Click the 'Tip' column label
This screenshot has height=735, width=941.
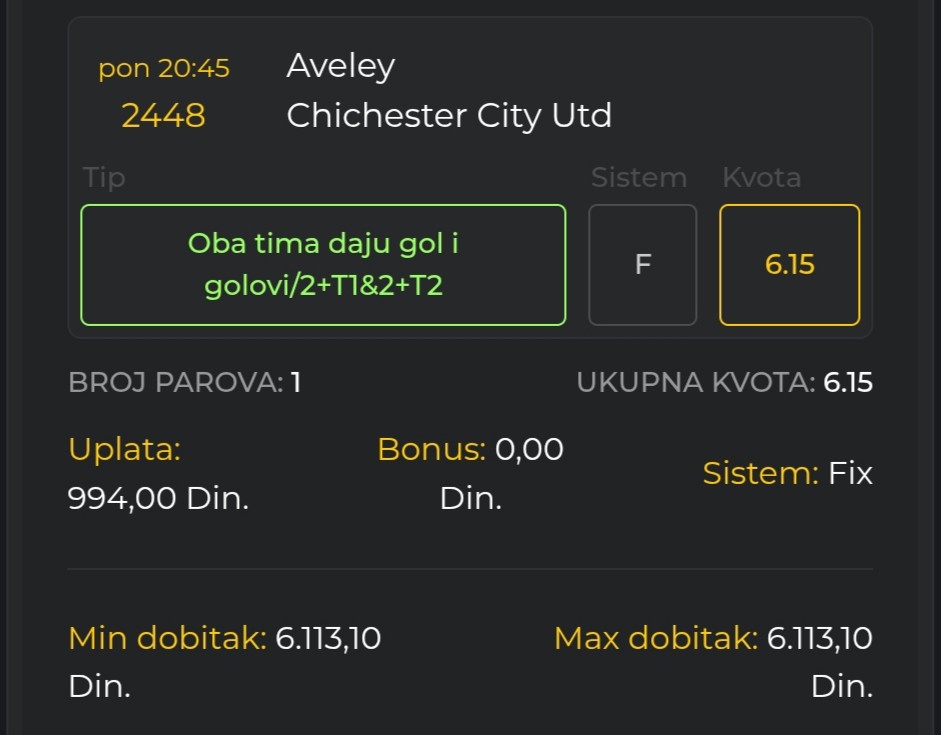point(104,178)
